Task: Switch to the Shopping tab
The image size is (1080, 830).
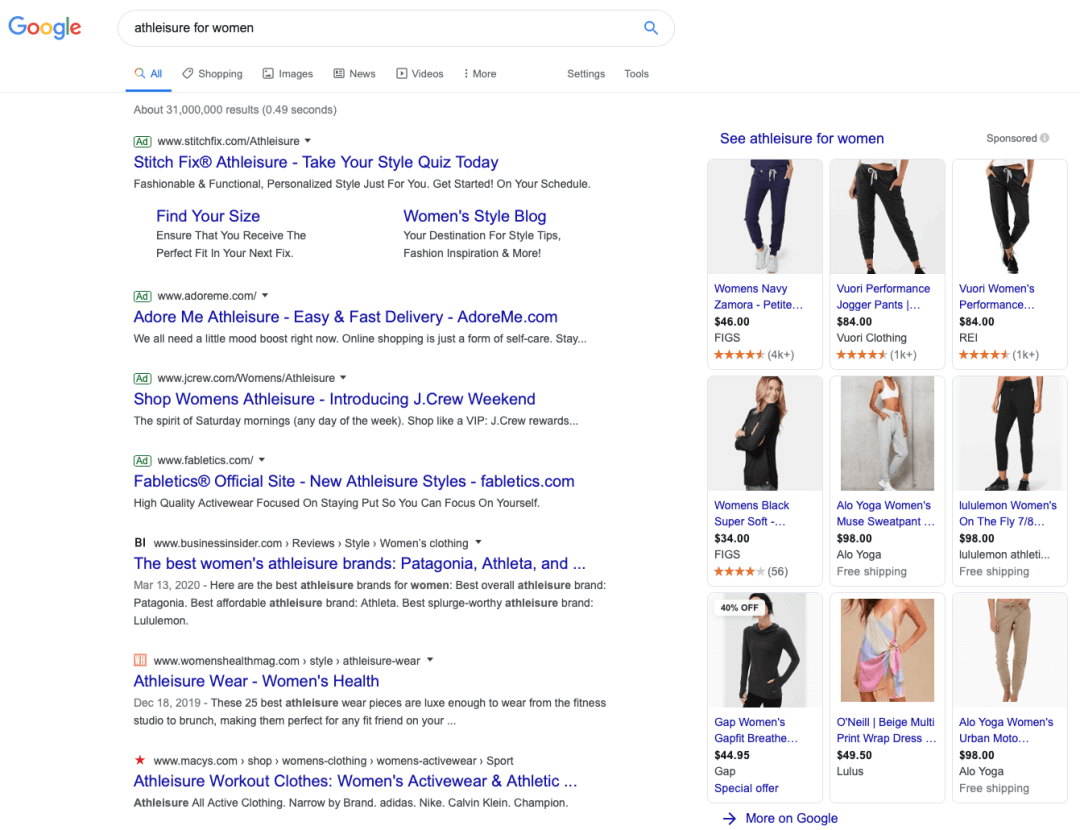Action: [212, 74]
